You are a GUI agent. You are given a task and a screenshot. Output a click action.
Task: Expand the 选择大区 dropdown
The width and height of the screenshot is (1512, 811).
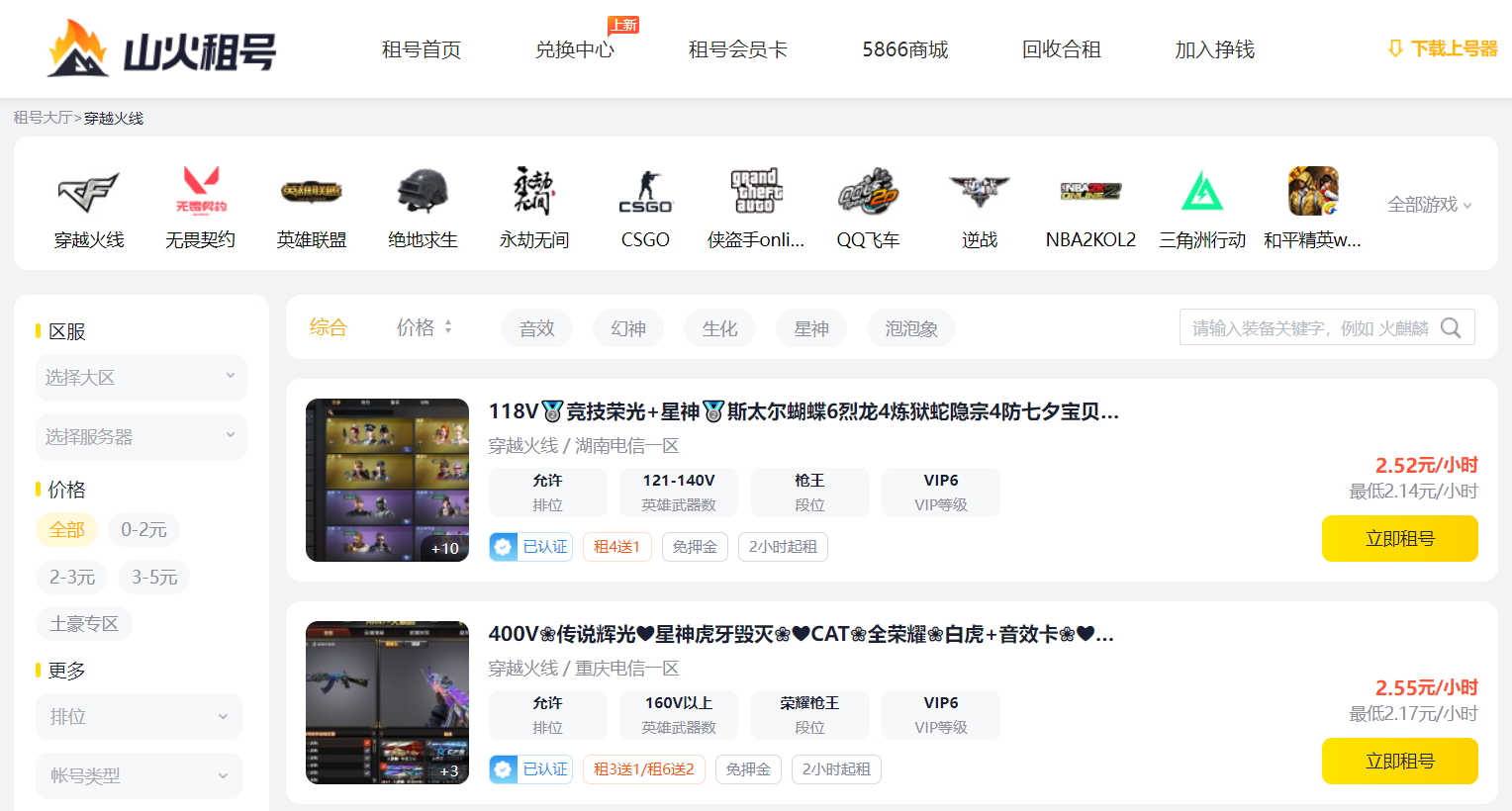141,378
